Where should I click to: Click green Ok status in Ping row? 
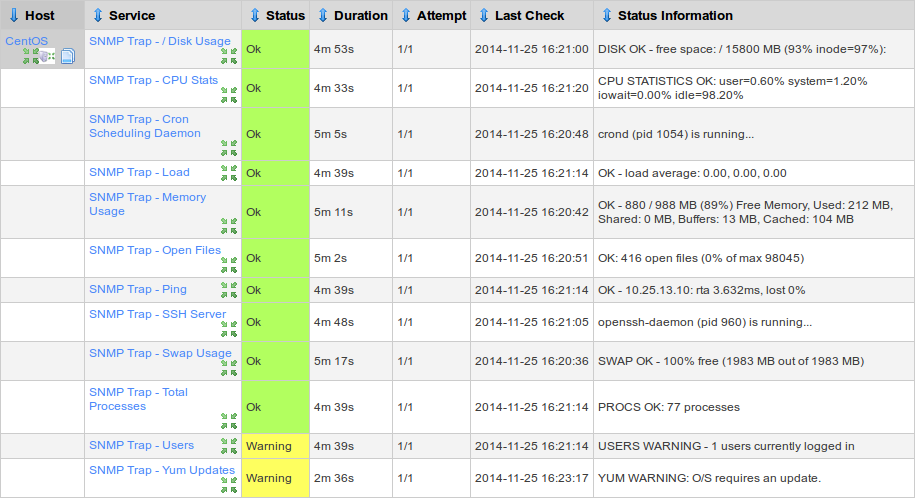click(275, 290)
